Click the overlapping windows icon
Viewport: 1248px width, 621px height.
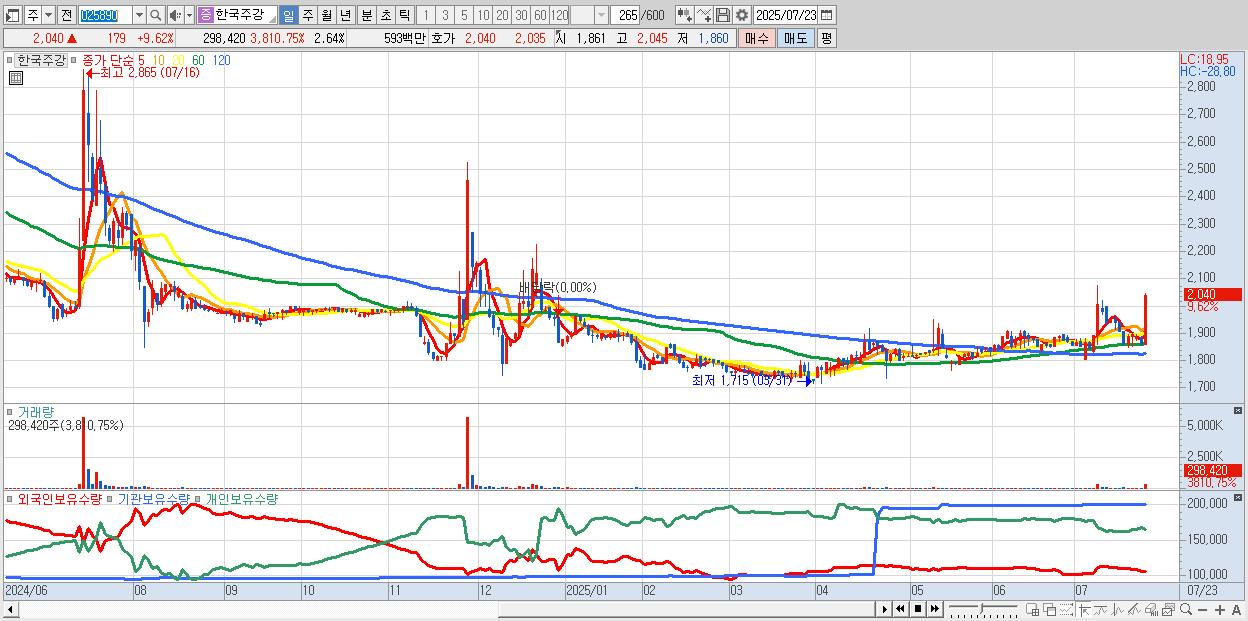tap(1050, 609)
